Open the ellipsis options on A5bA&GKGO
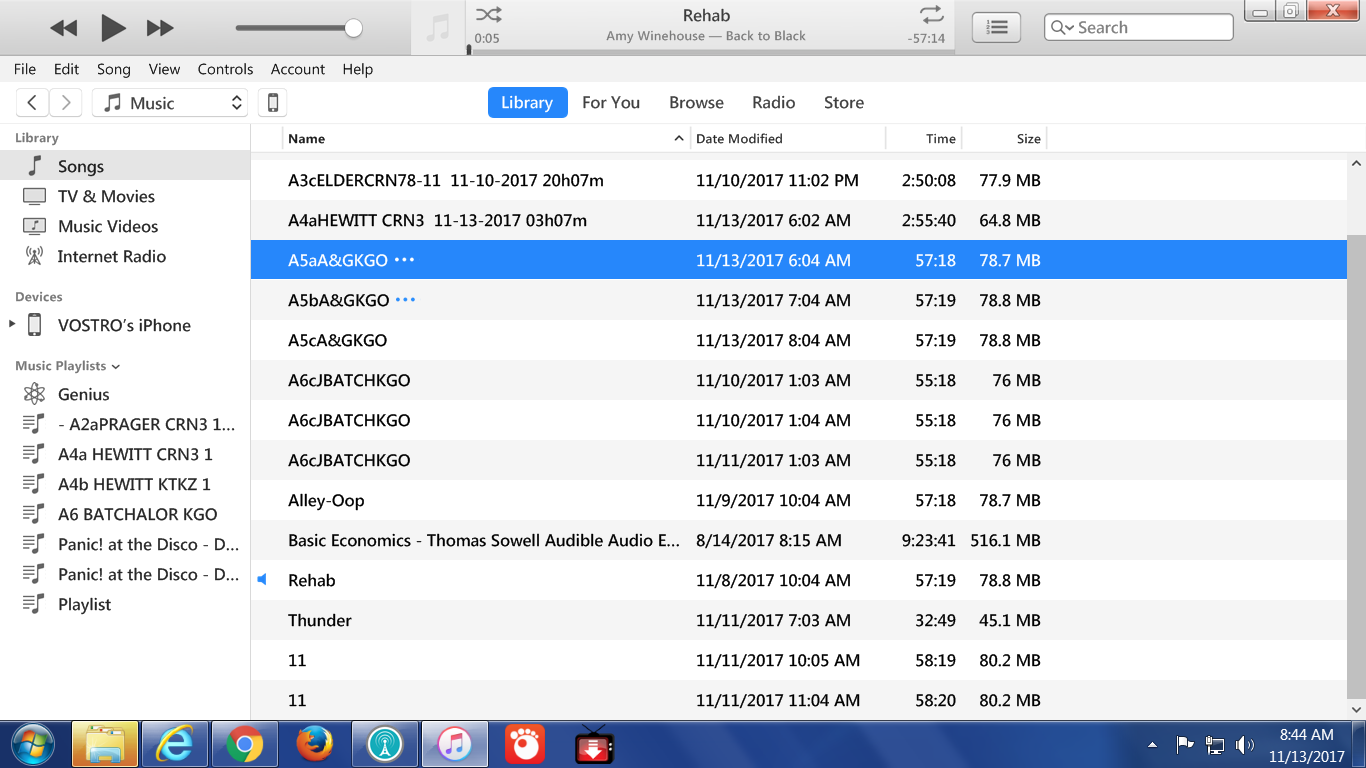Viewport: 1366px width, 768px height. click(x=405, y=300)
